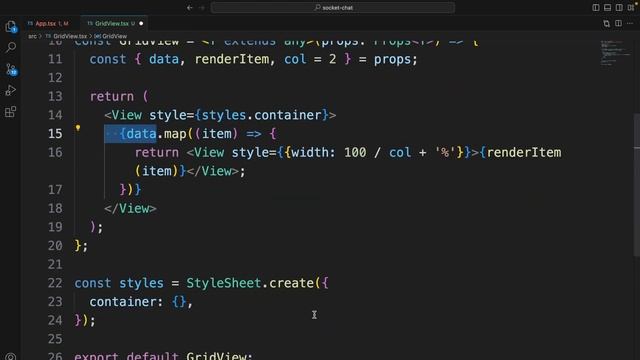Go back with the navigation arrow

[190, 7]
